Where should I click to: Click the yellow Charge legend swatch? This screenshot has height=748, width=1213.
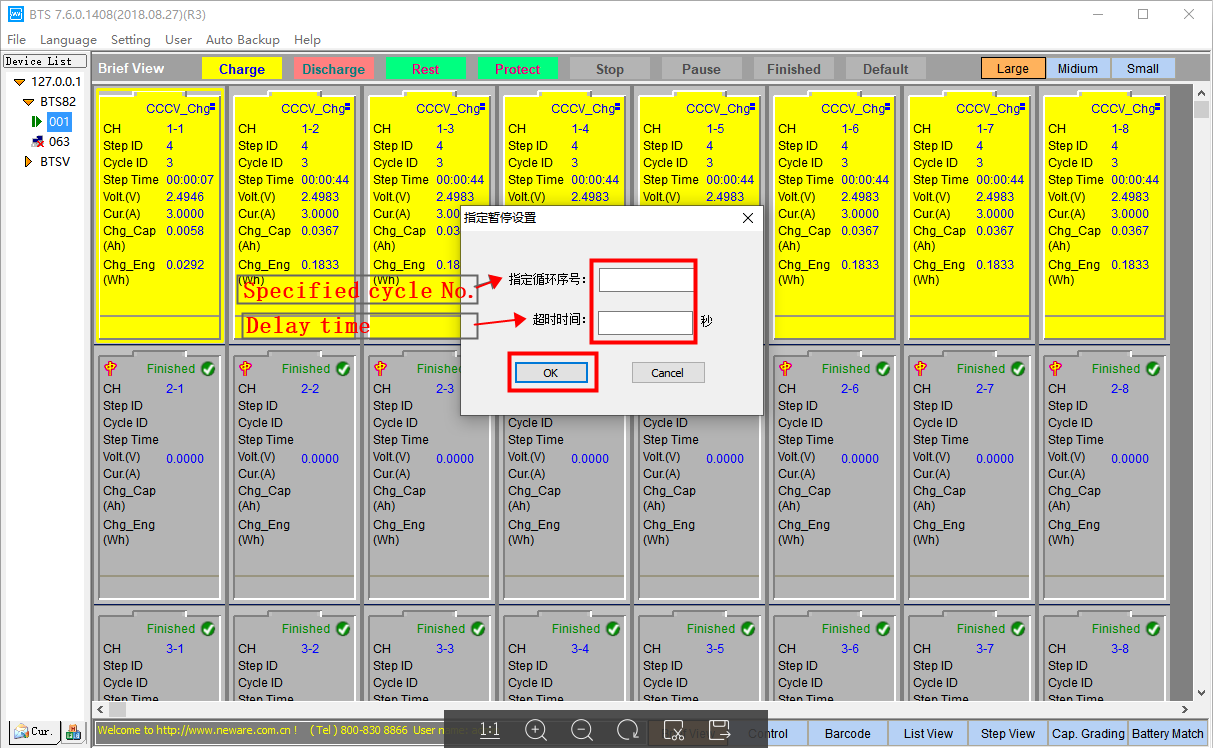[242, 69]
